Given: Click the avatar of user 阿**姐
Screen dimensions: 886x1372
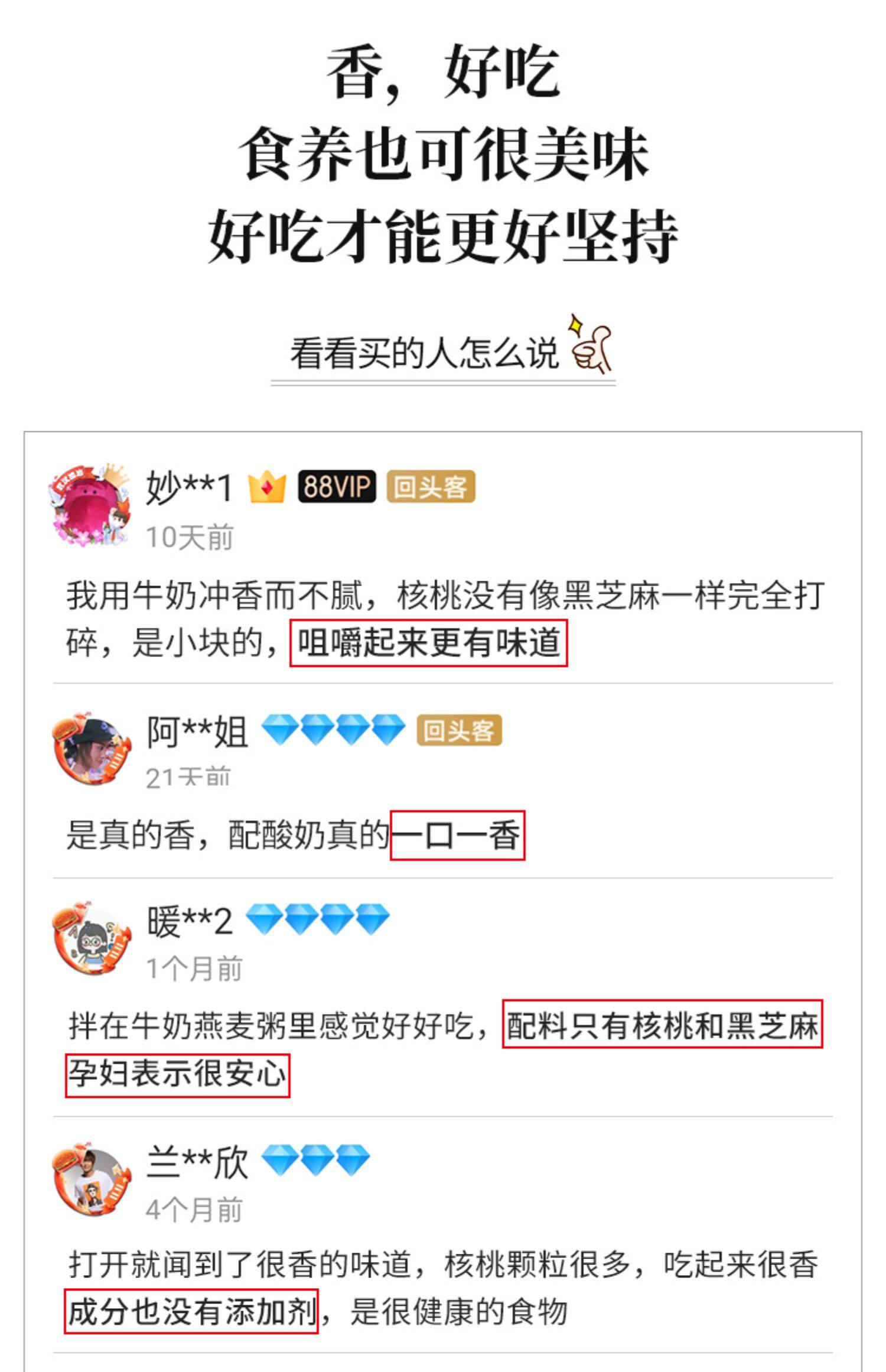Looking at the screenshot, I should pyautogui.click(x=92, y=749).
